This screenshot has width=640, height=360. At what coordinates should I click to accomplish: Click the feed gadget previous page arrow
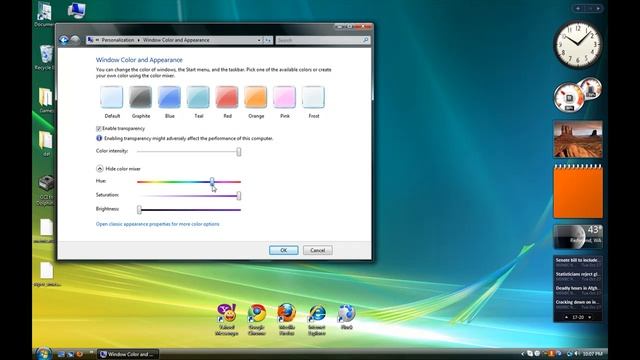click(566, 317)
